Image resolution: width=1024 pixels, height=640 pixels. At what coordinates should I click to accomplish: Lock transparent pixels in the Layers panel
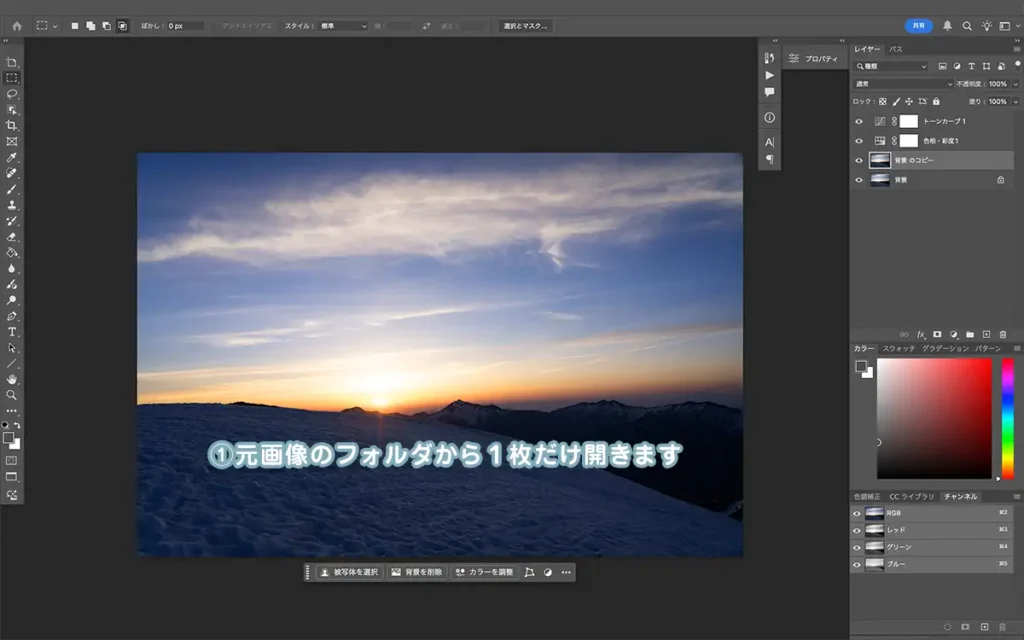pos(883,101)
